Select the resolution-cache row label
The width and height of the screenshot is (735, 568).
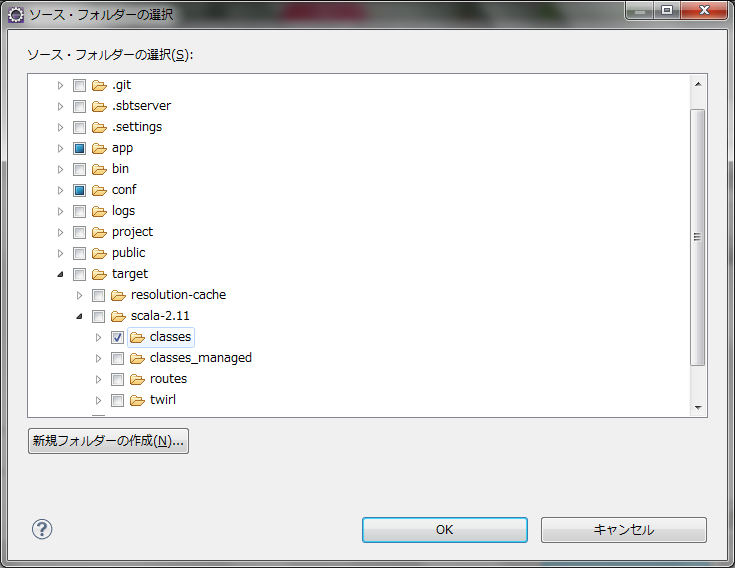[x=179, y=295]
